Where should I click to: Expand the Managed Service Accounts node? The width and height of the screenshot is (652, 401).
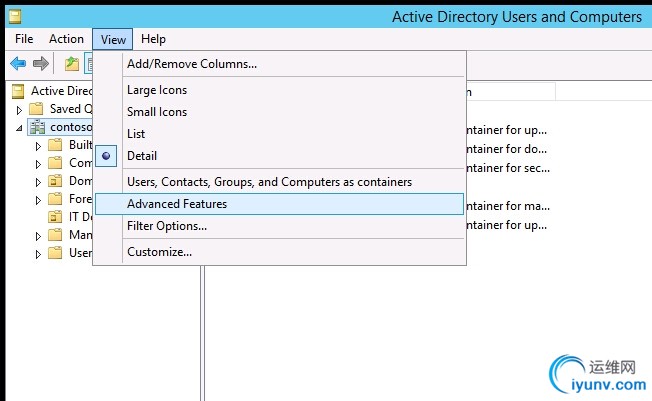tap(38, 236)
